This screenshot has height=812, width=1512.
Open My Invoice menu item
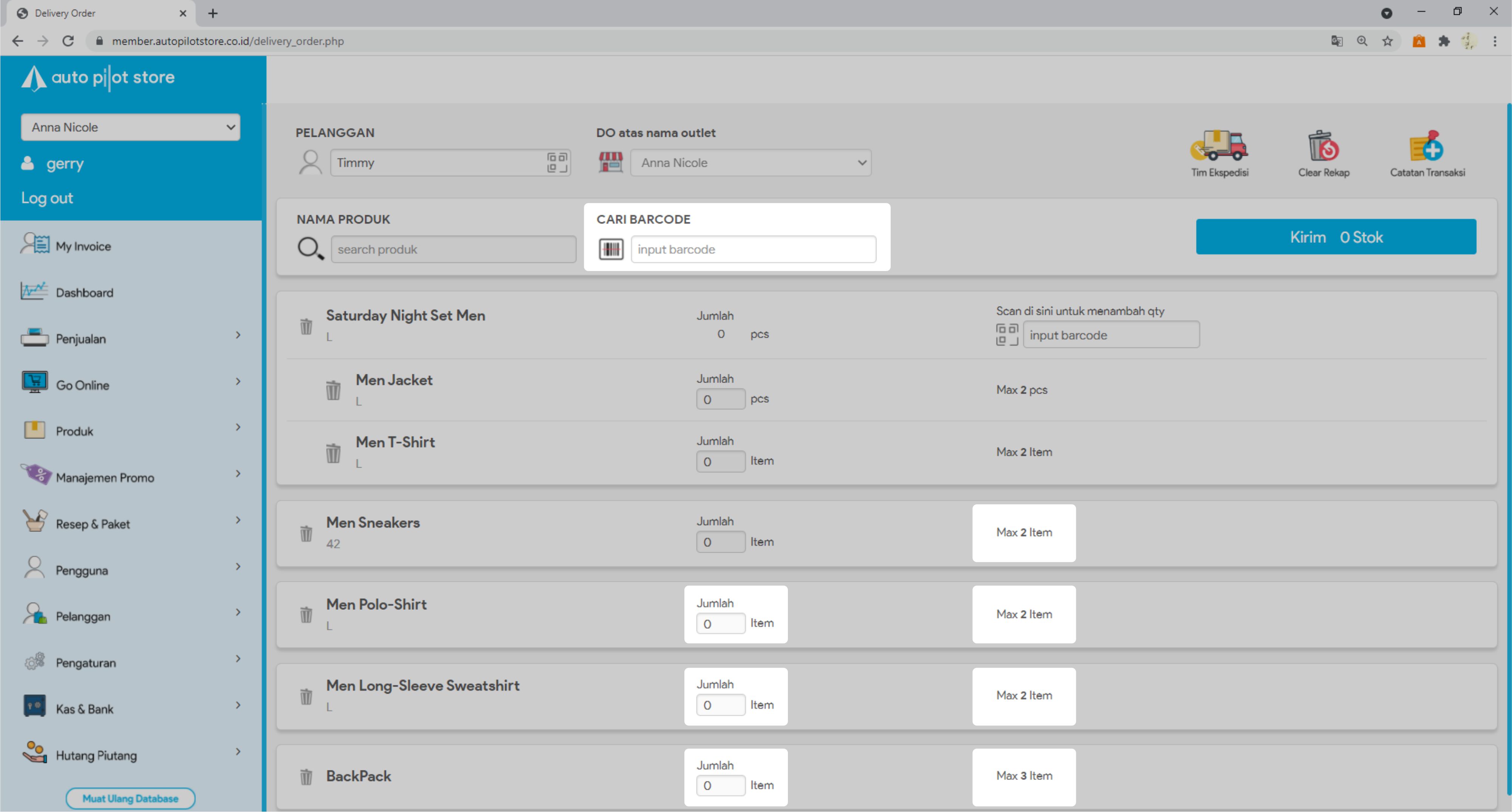(83, 246)
